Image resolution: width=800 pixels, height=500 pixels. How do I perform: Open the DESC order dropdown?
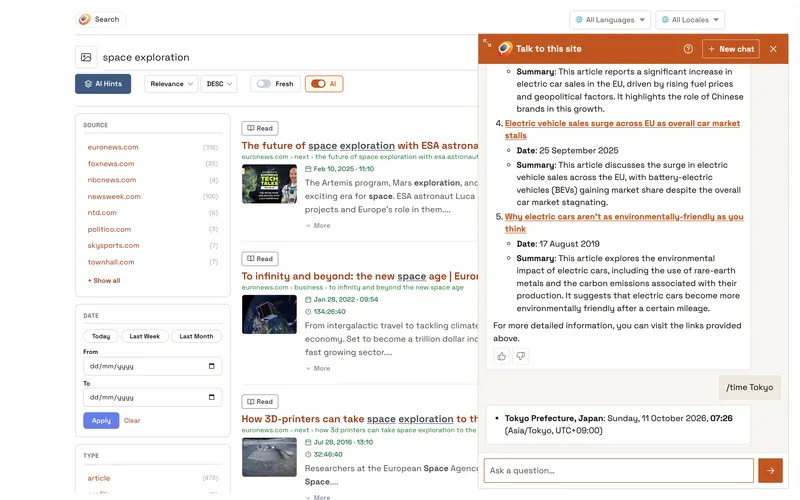pyautogui.click(x=219, y=84)
